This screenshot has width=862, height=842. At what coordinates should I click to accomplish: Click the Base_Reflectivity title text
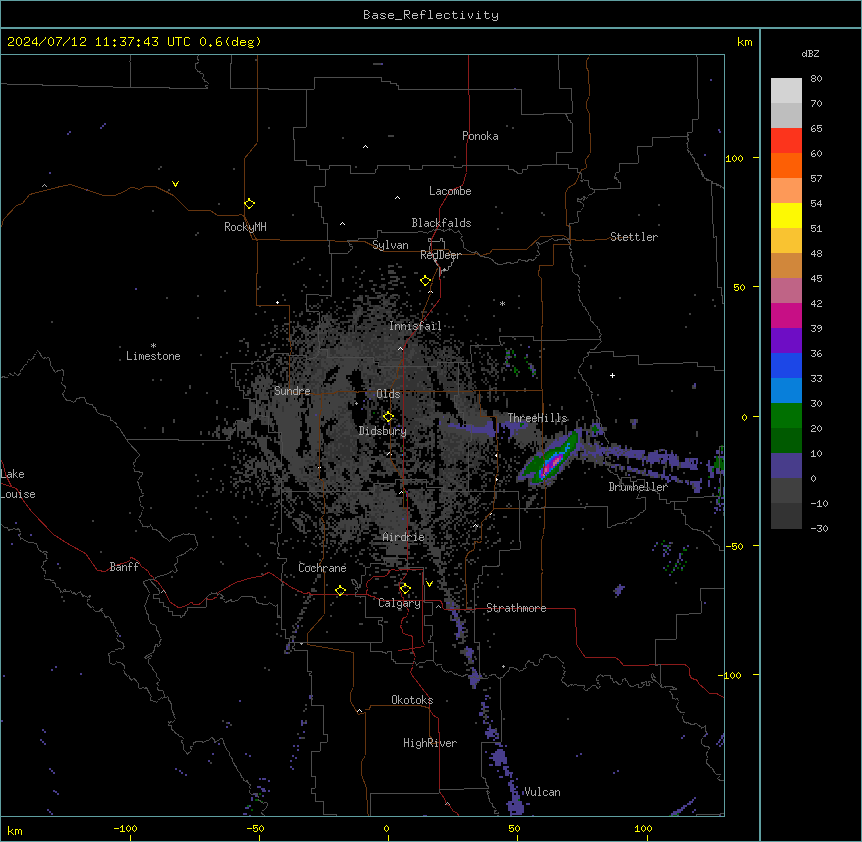(431, 15)
